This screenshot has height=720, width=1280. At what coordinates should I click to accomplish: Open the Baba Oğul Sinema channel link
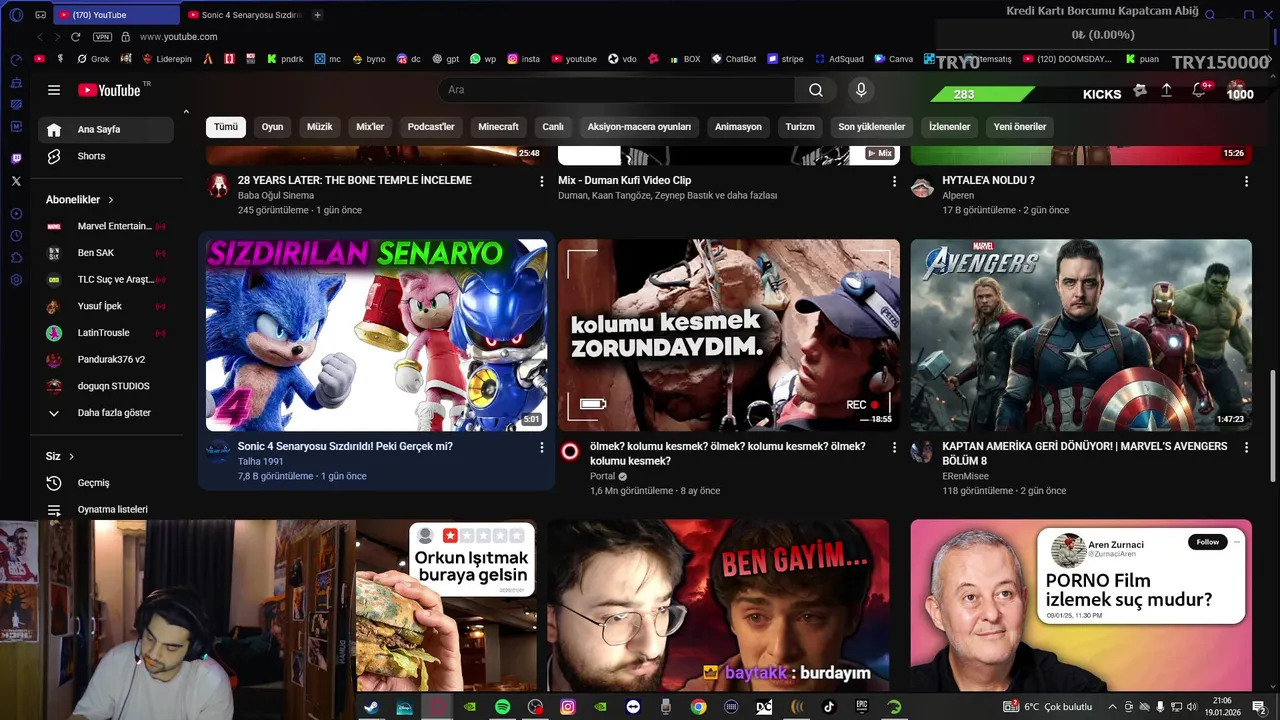pyautogui.click(x=276, y=196)
